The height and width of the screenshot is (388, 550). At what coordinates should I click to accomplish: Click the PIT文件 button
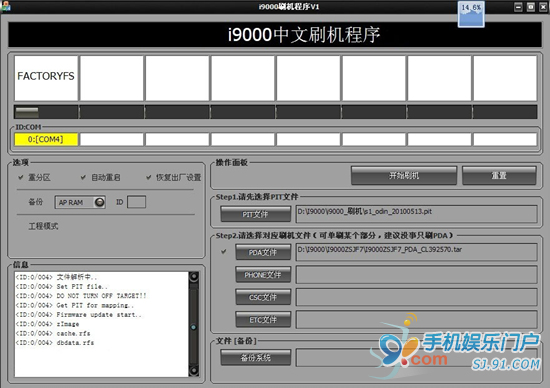[x=255, y=214]
